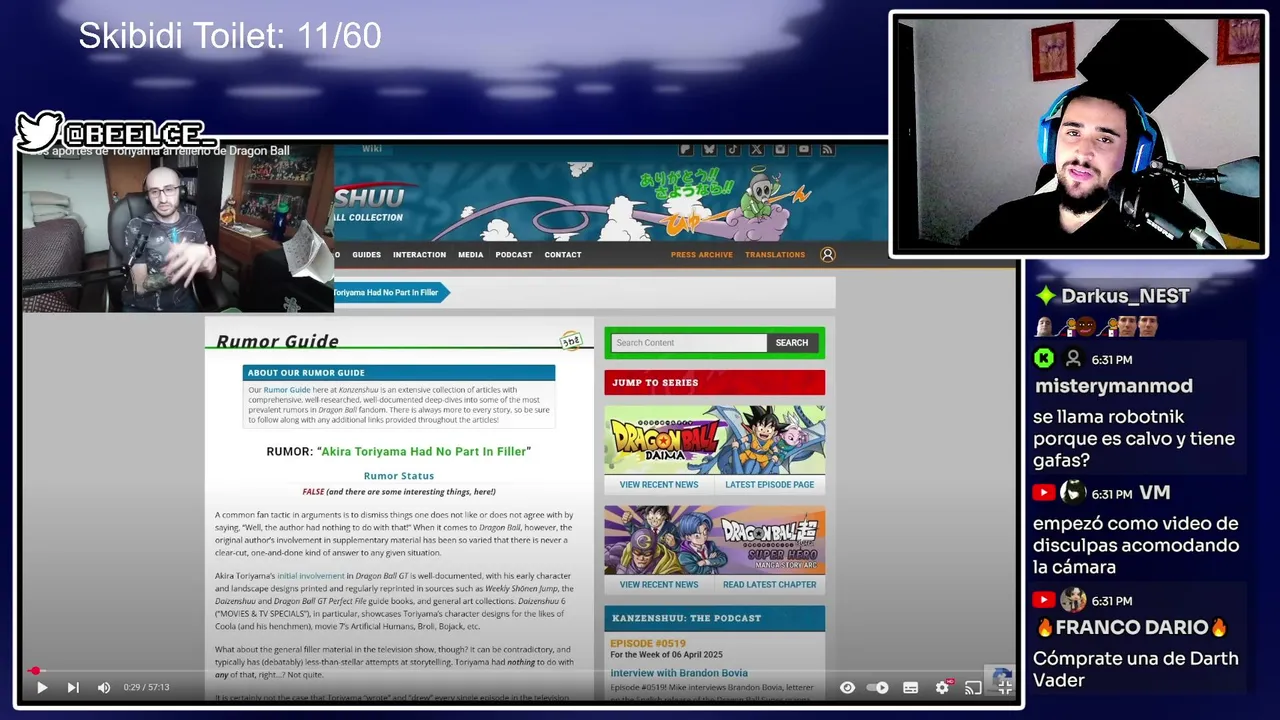This screenshot has height=720, width=1280.
Task: Click VIEW RECENT NEWS under the Super banner
Action: [x=659, y=585]
